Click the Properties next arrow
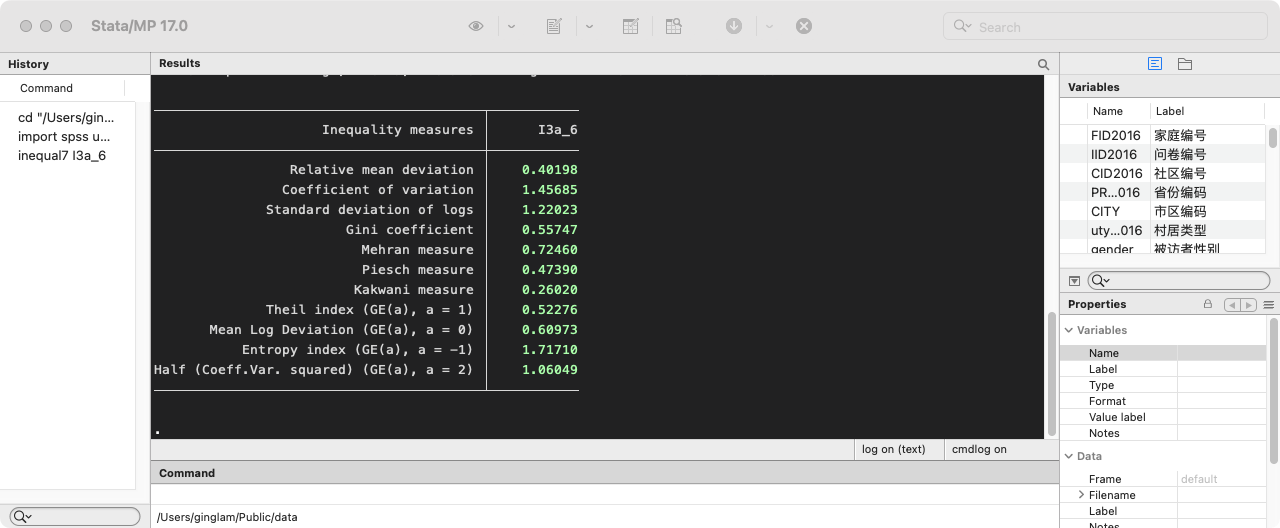Image resolution: width=1280 pixels, height=528 pixels. point(1247,304)
